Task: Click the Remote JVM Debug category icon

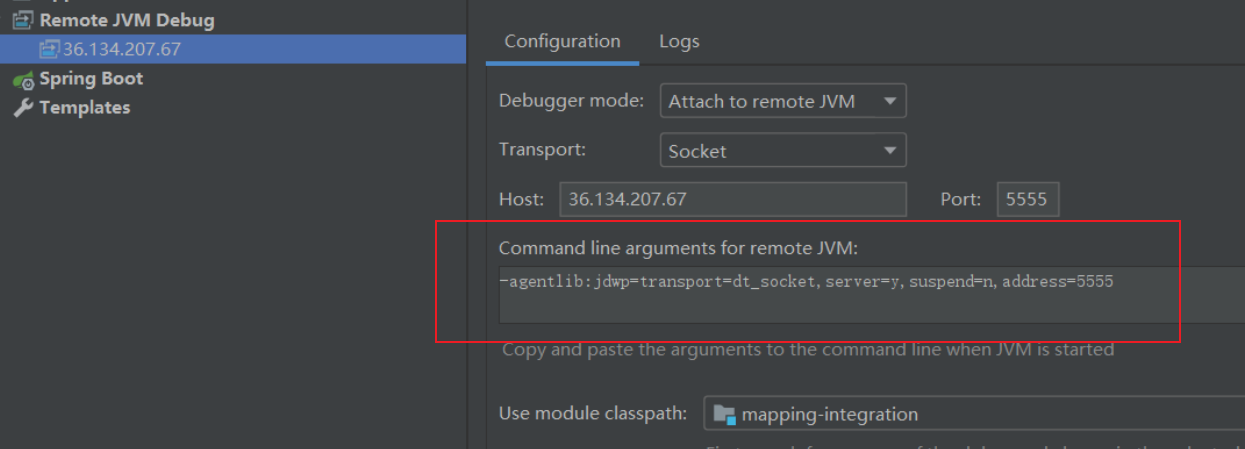Action: 22,20
